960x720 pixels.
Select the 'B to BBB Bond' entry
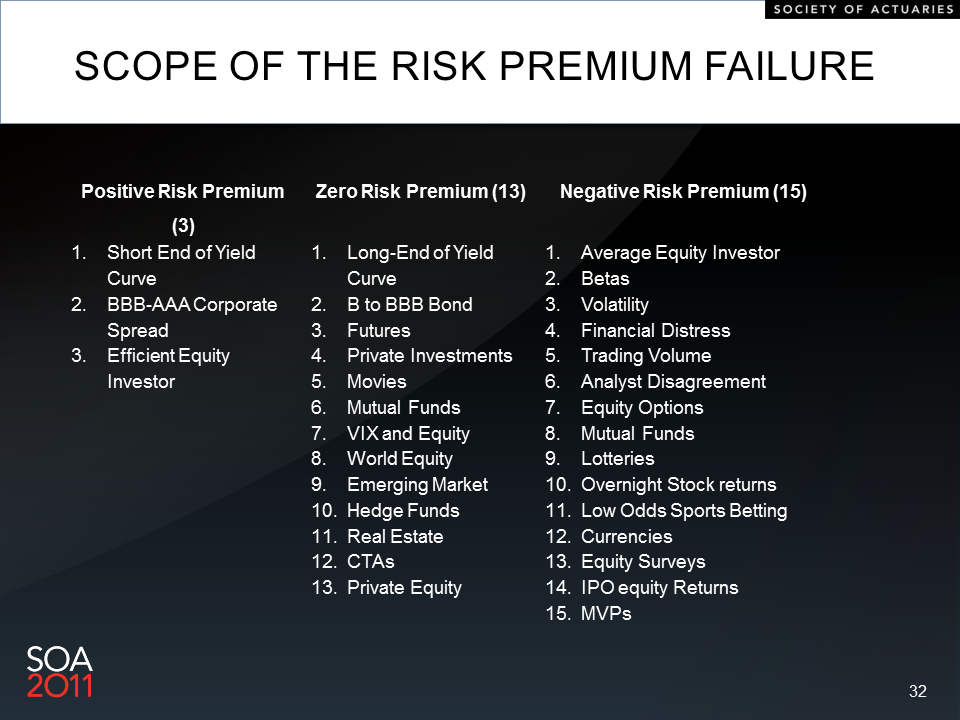410,304
